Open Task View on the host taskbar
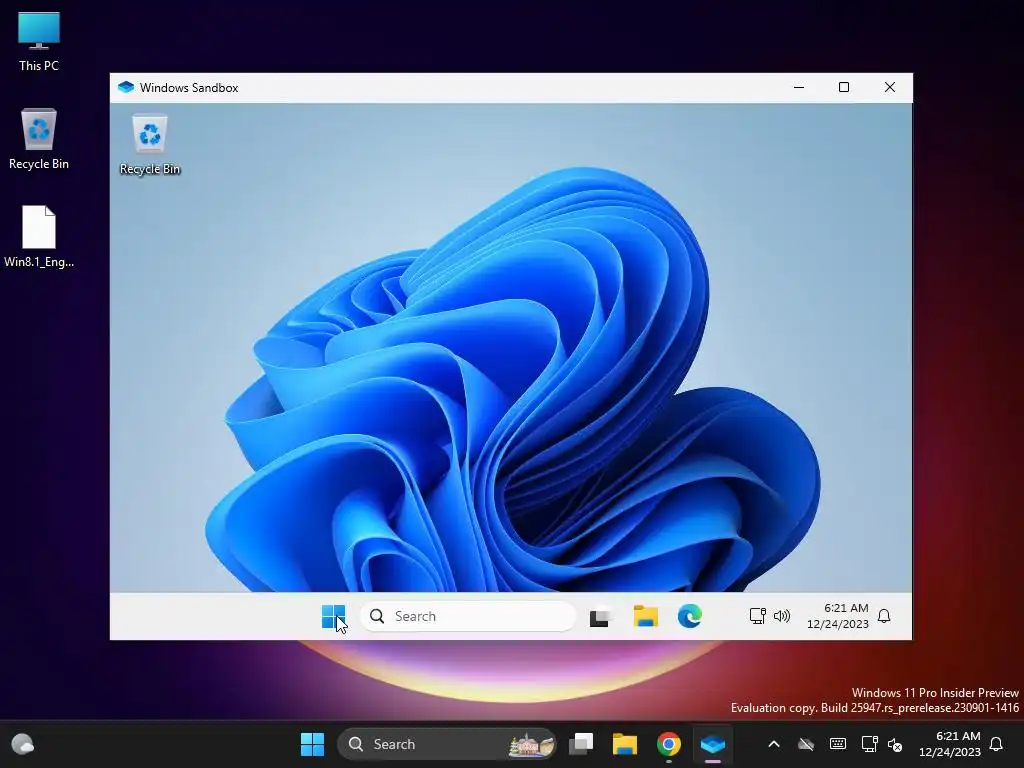 coord(581,744)
